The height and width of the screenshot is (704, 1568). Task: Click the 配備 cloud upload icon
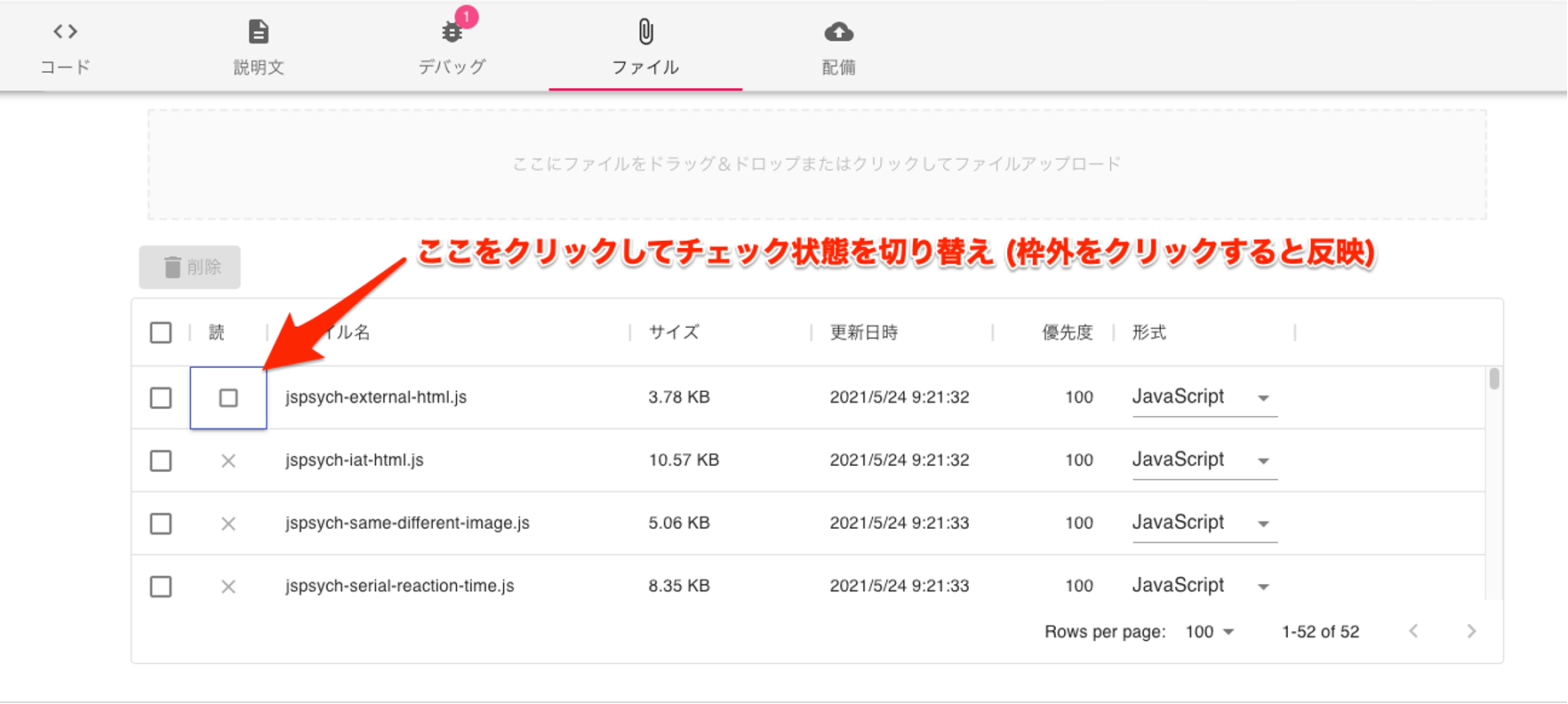(838, 33)
